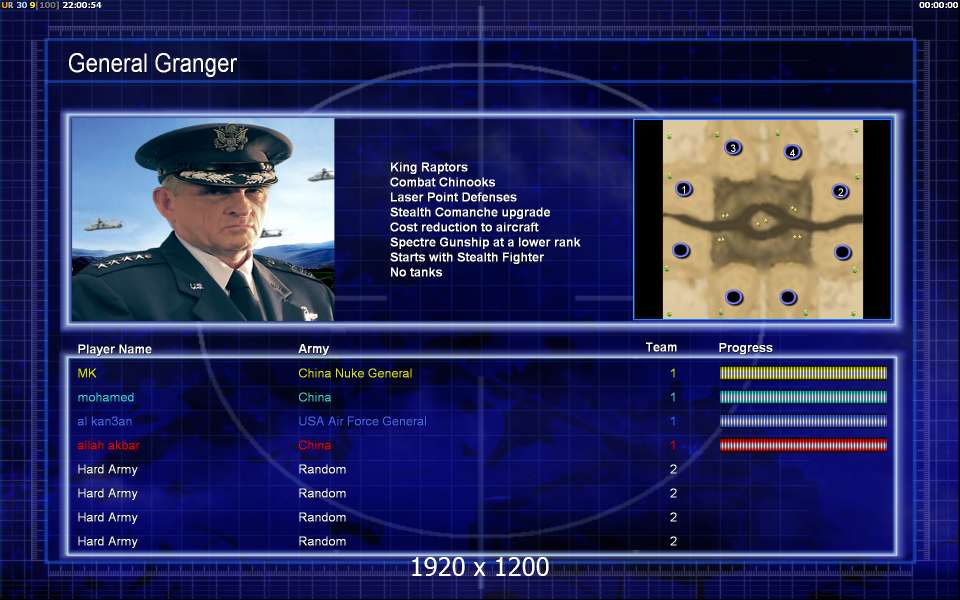Click team number in MK's row
The image size is (960, 600).
(x=673, y=373)
